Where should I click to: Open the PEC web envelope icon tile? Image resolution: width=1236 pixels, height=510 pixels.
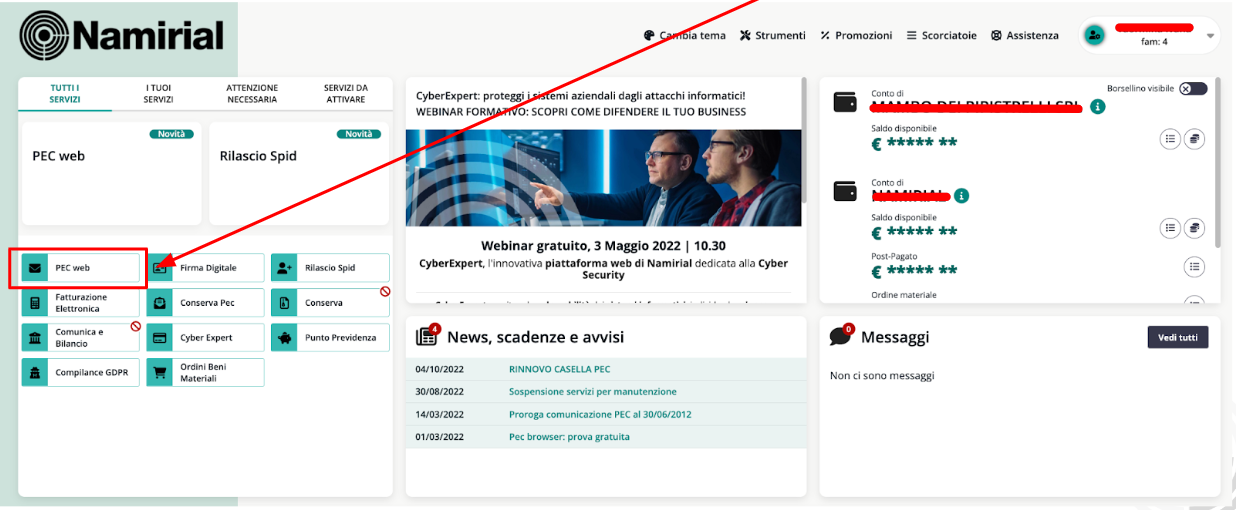pos(35,268)
